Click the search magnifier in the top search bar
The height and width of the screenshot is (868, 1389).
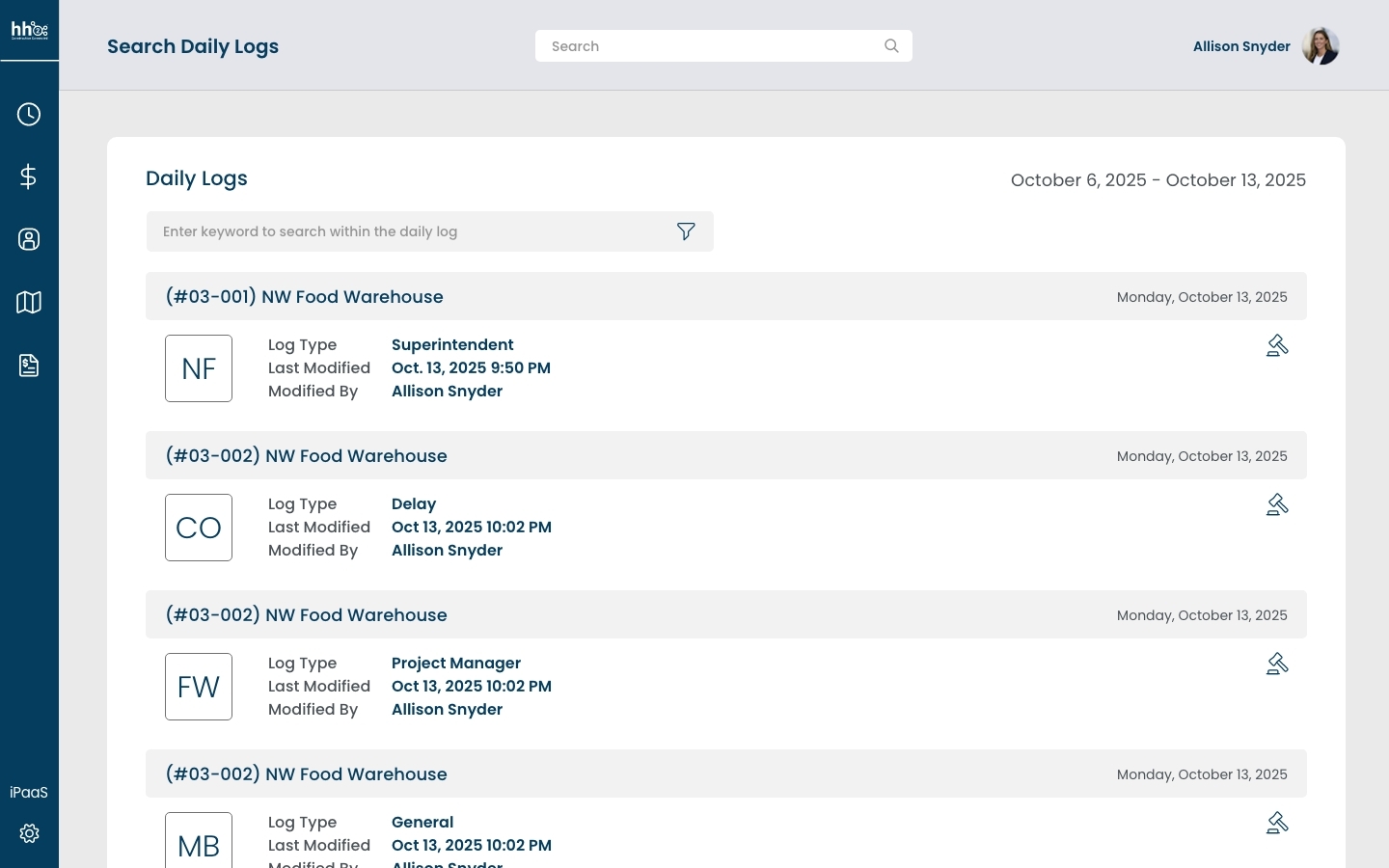tap(891, 45)
